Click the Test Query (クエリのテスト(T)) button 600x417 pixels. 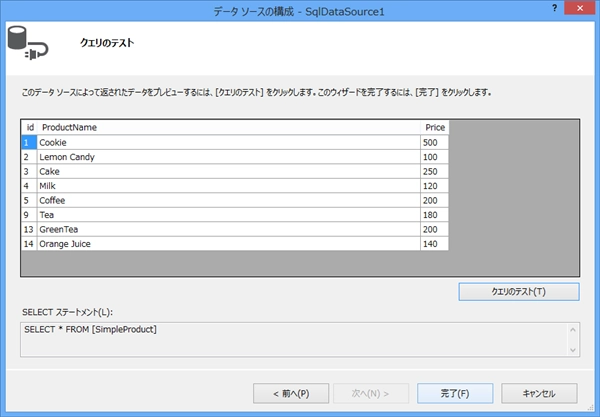tap(519, 292)
